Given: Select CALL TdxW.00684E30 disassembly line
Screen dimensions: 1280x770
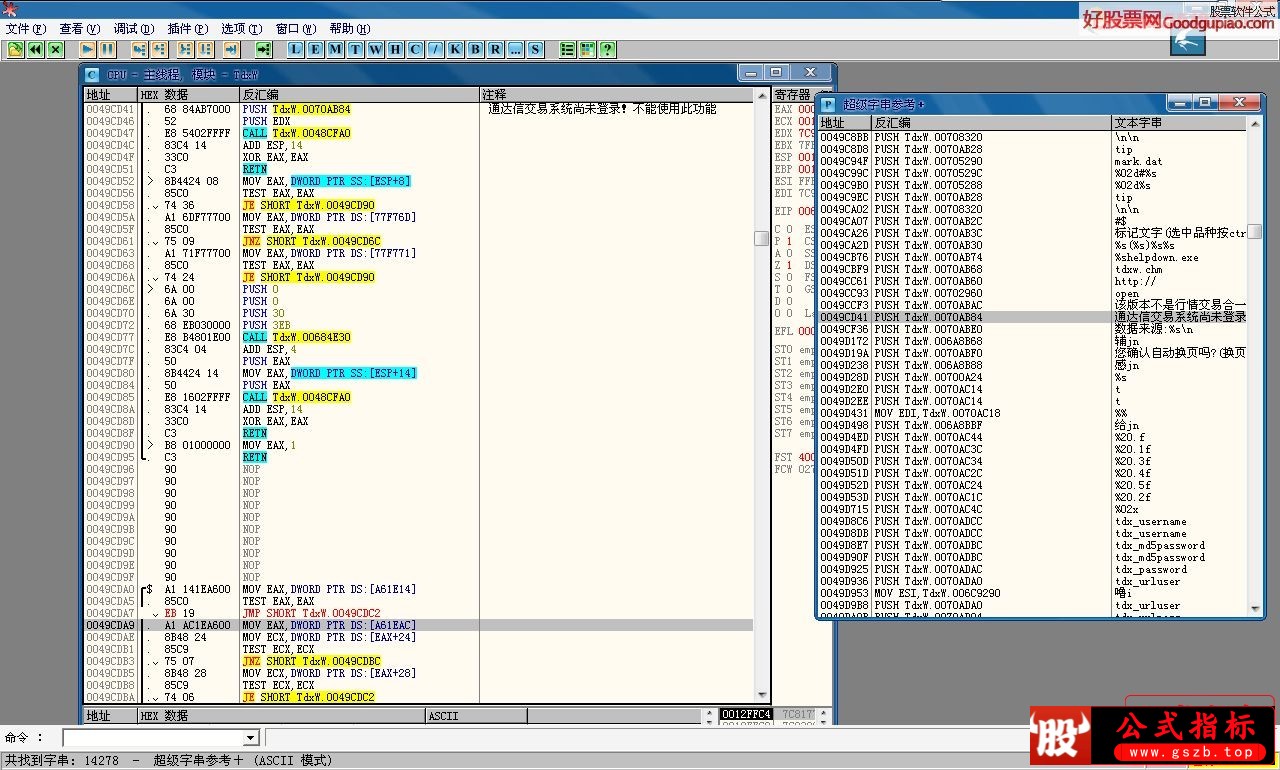Looking at the screenshot, I should tap(419, 337).
